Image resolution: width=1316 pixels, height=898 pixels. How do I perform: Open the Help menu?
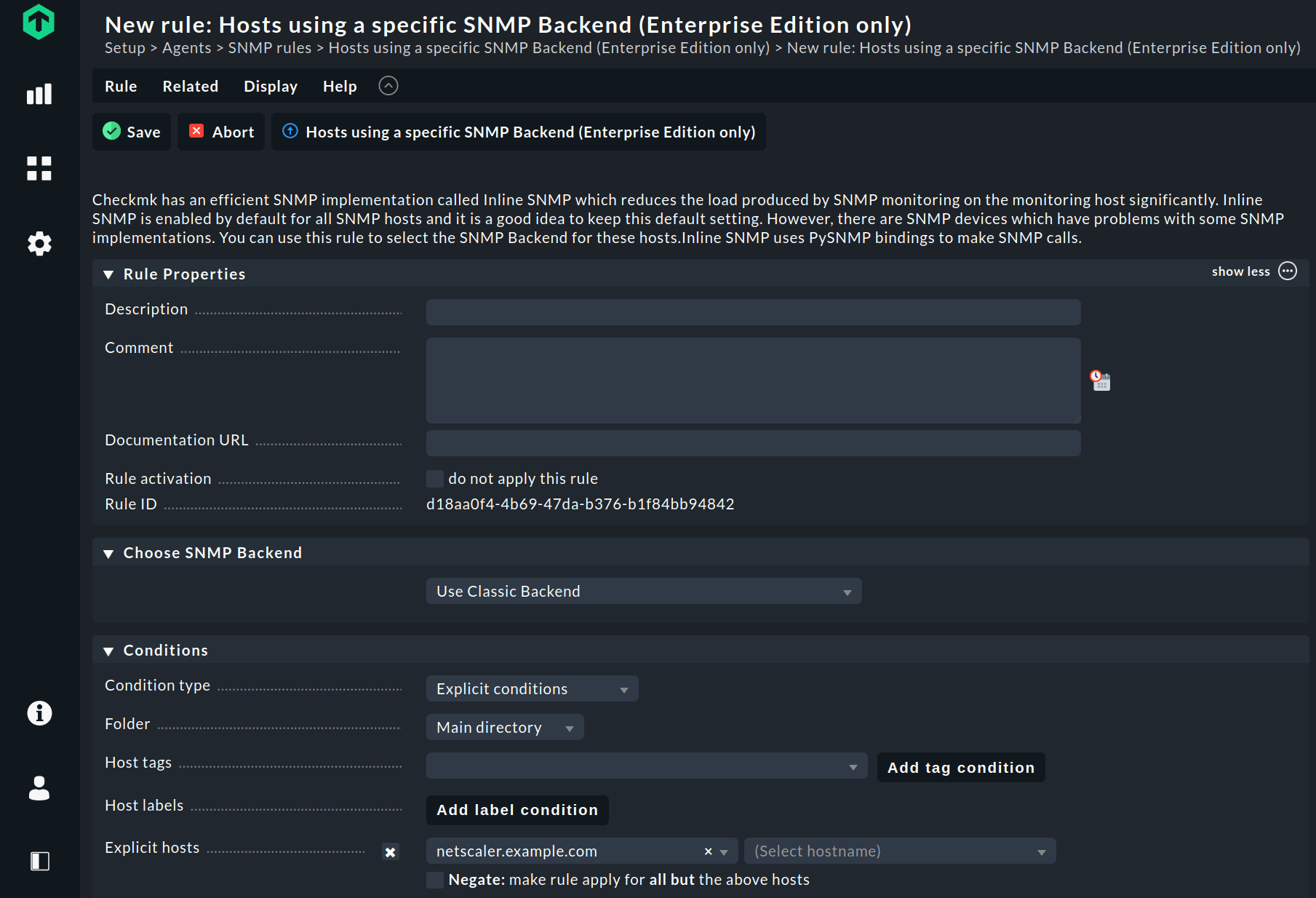point(340,86)
